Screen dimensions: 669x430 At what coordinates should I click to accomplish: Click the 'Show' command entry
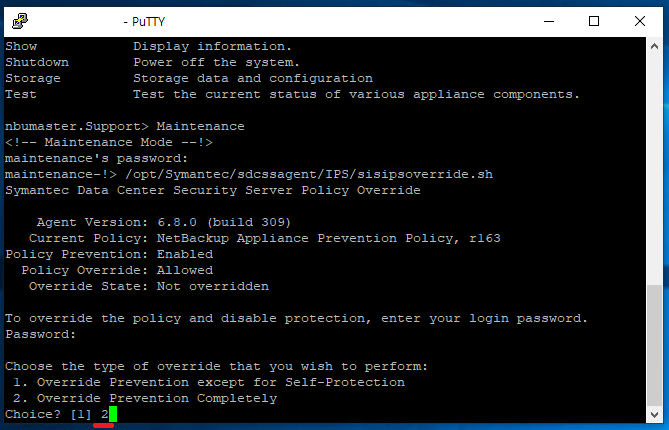pyautogui.click(x=21, y=46)
